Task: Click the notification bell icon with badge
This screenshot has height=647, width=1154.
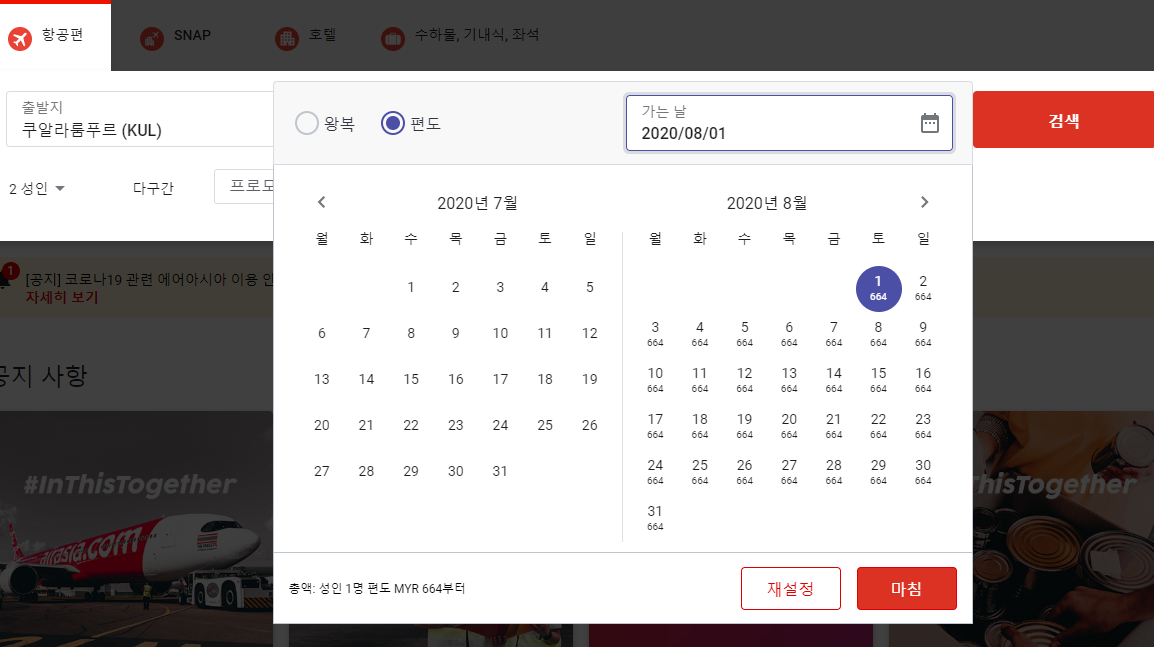Action: pos(7,275)
